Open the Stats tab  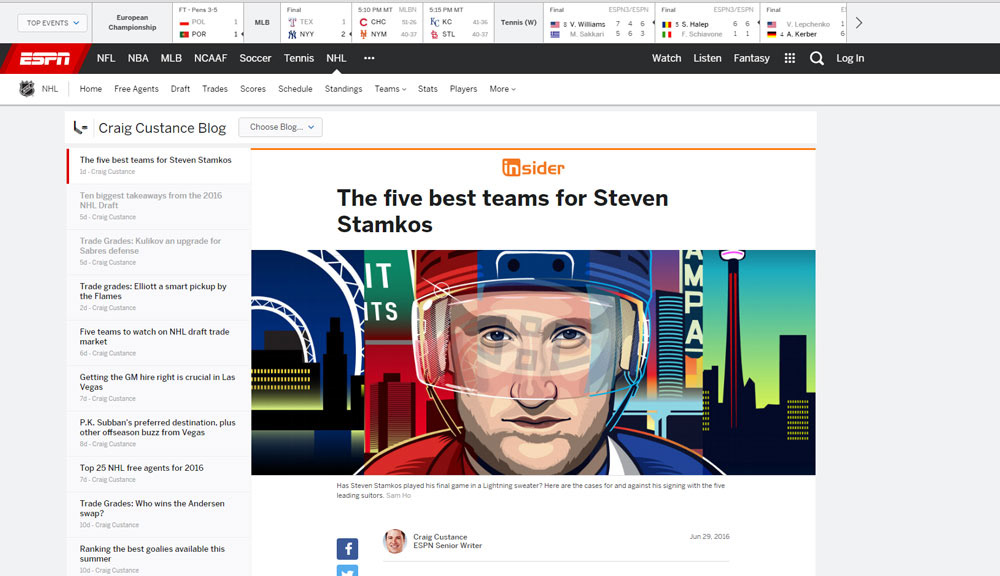[427, 89]
